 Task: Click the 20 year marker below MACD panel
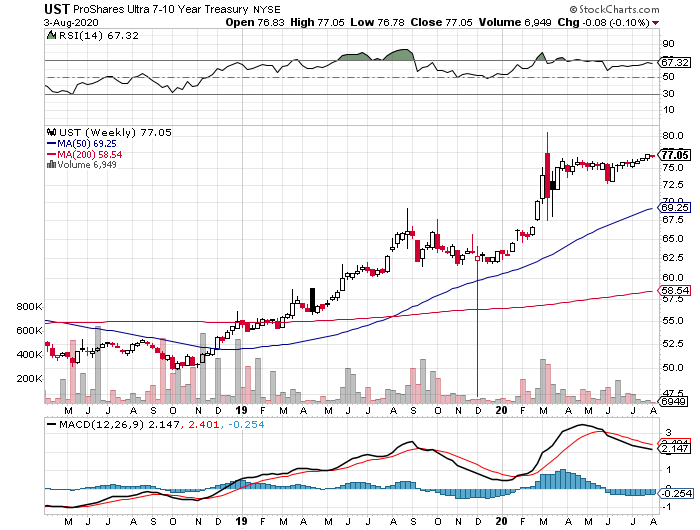point(501,521)
